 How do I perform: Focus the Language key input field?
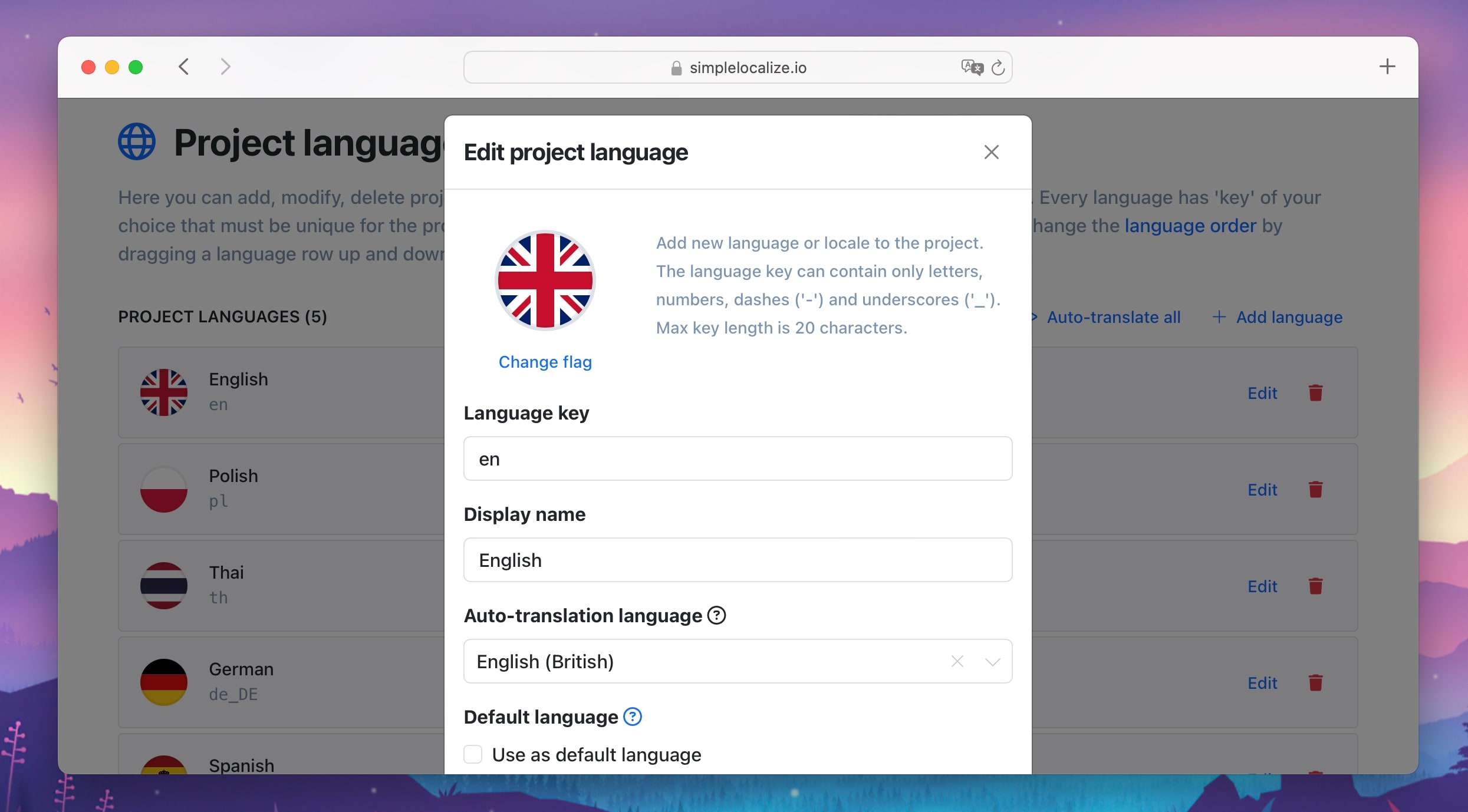pyautogui.click(x=738, y=458)
